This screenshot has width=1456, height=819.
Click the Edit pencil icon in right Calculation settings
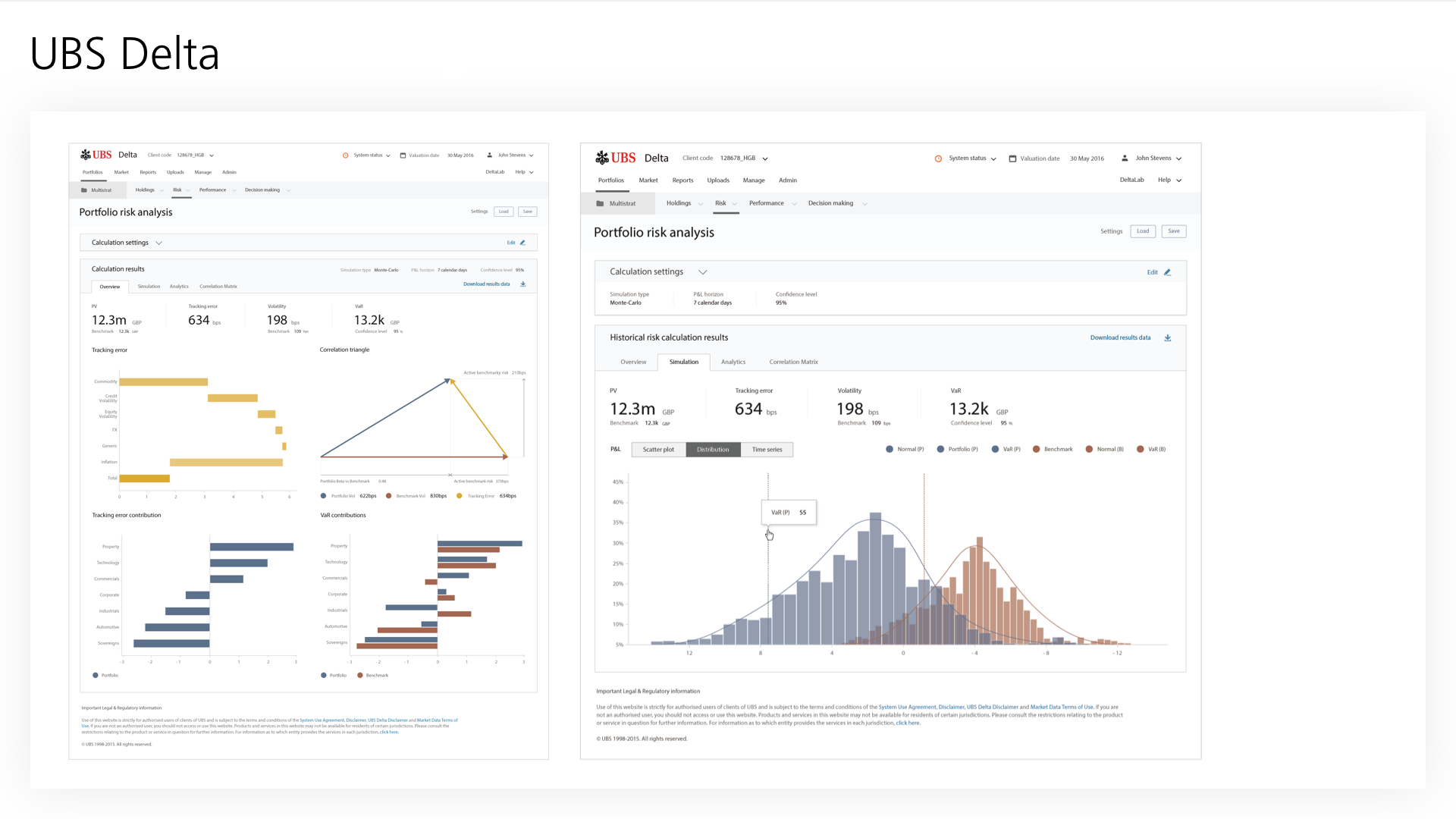pos(1168,272)
